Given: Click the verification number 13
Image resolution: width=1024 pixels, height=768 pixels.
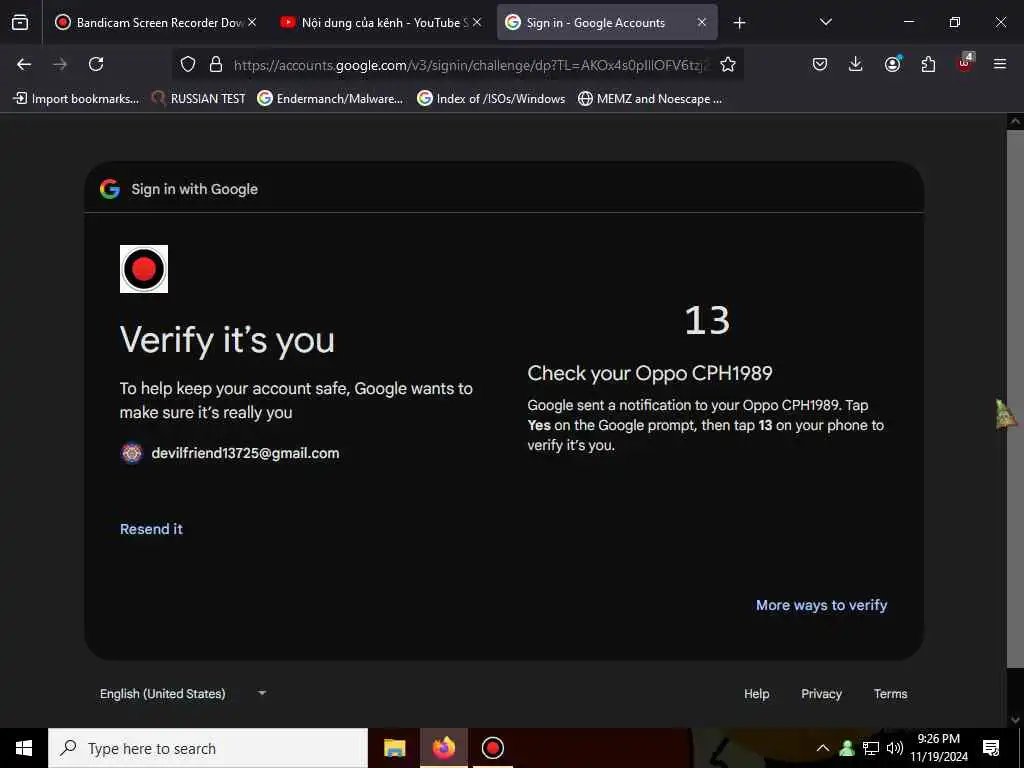Looking at the screenshot, I should (707, 321).
